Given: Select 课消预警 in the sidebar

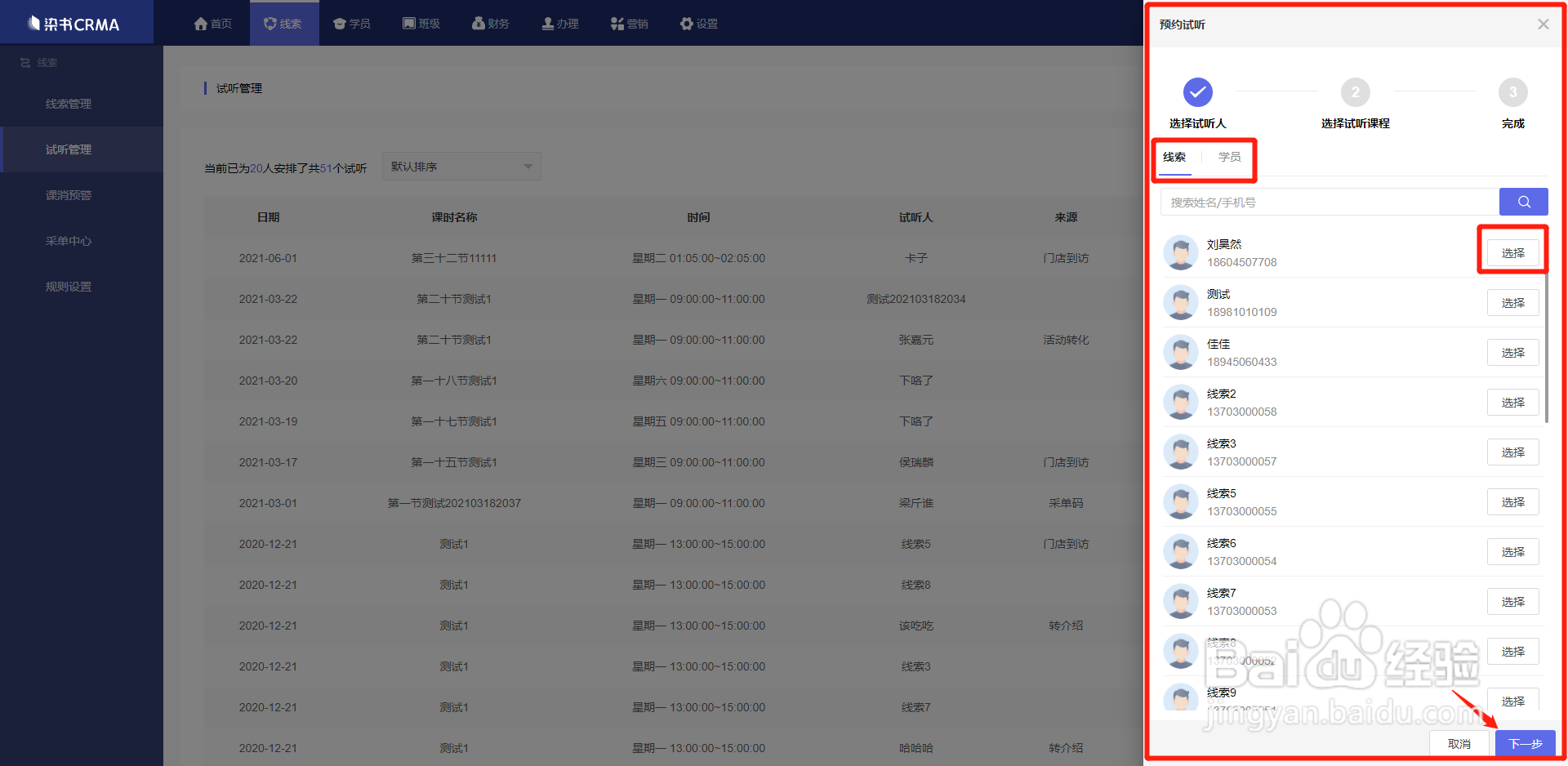Looking at the screenshot, I should [69, 195].
